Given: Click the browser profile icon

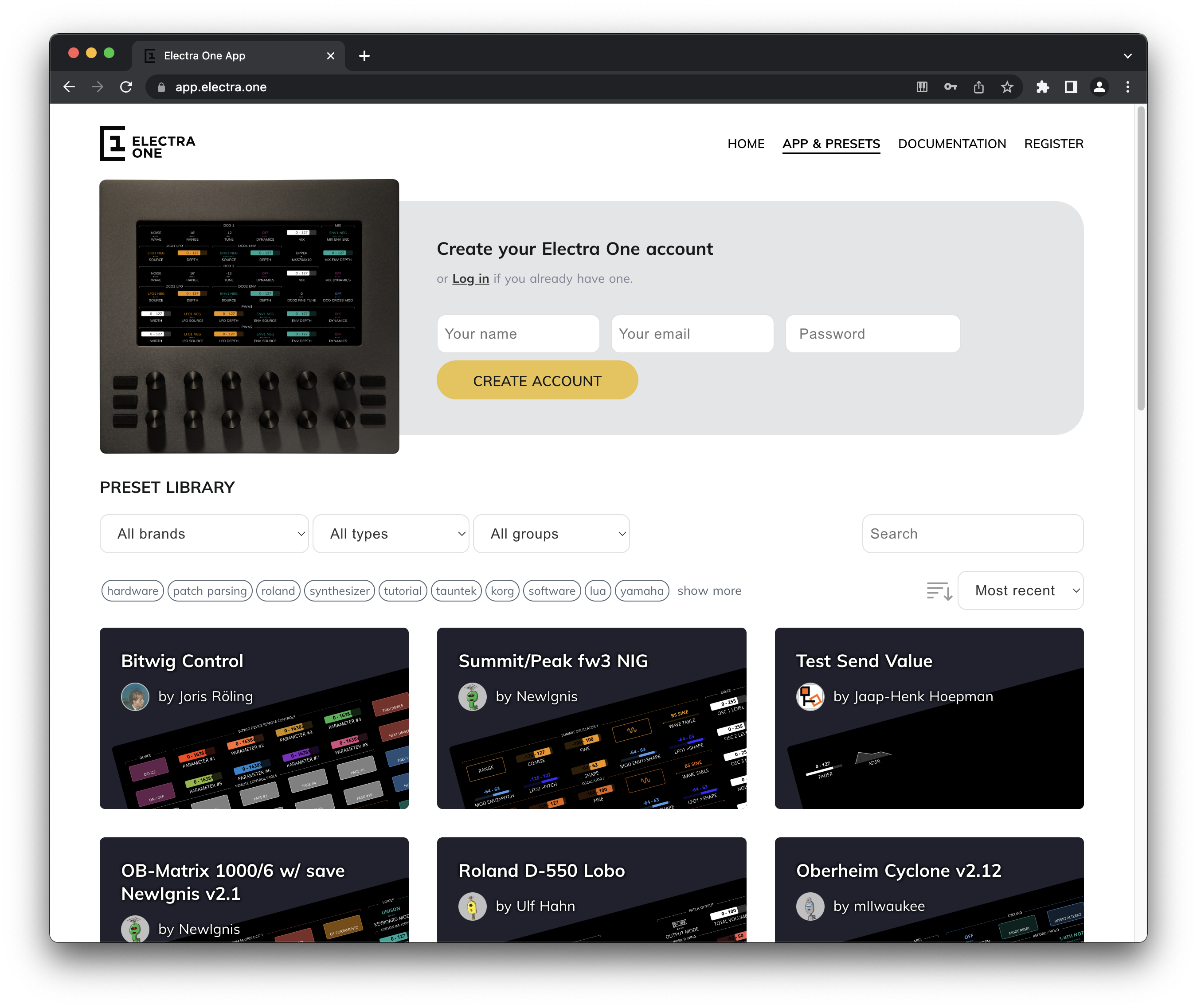Looking at the screenshot, I should tap(1099, 87).
